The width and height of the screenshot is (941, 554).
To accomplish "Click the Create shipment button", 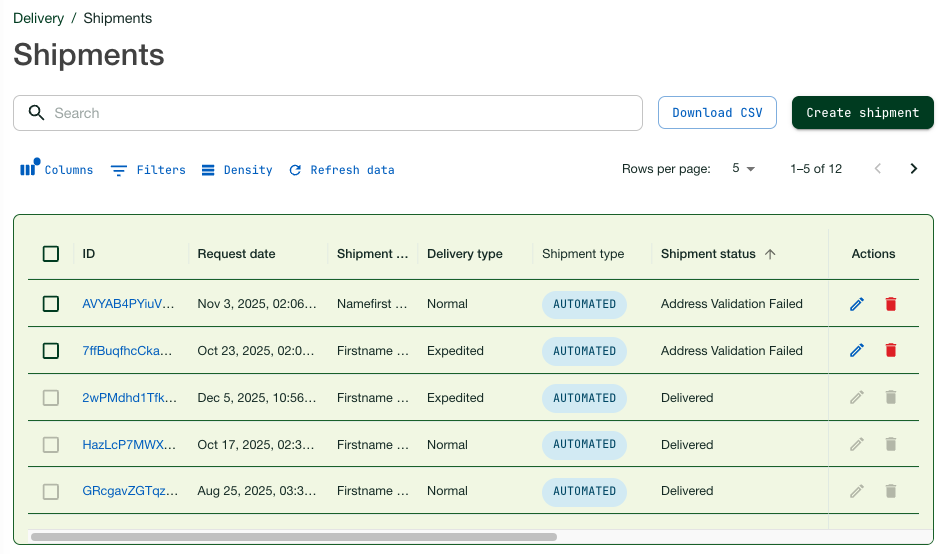I will (862, 113).
